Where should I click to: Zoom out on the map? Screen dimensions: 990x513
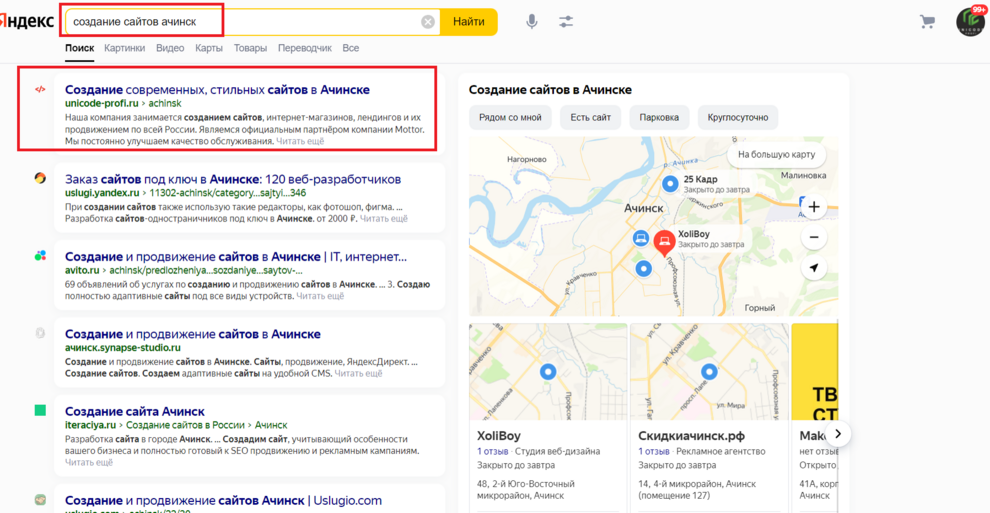pos(814,237)
